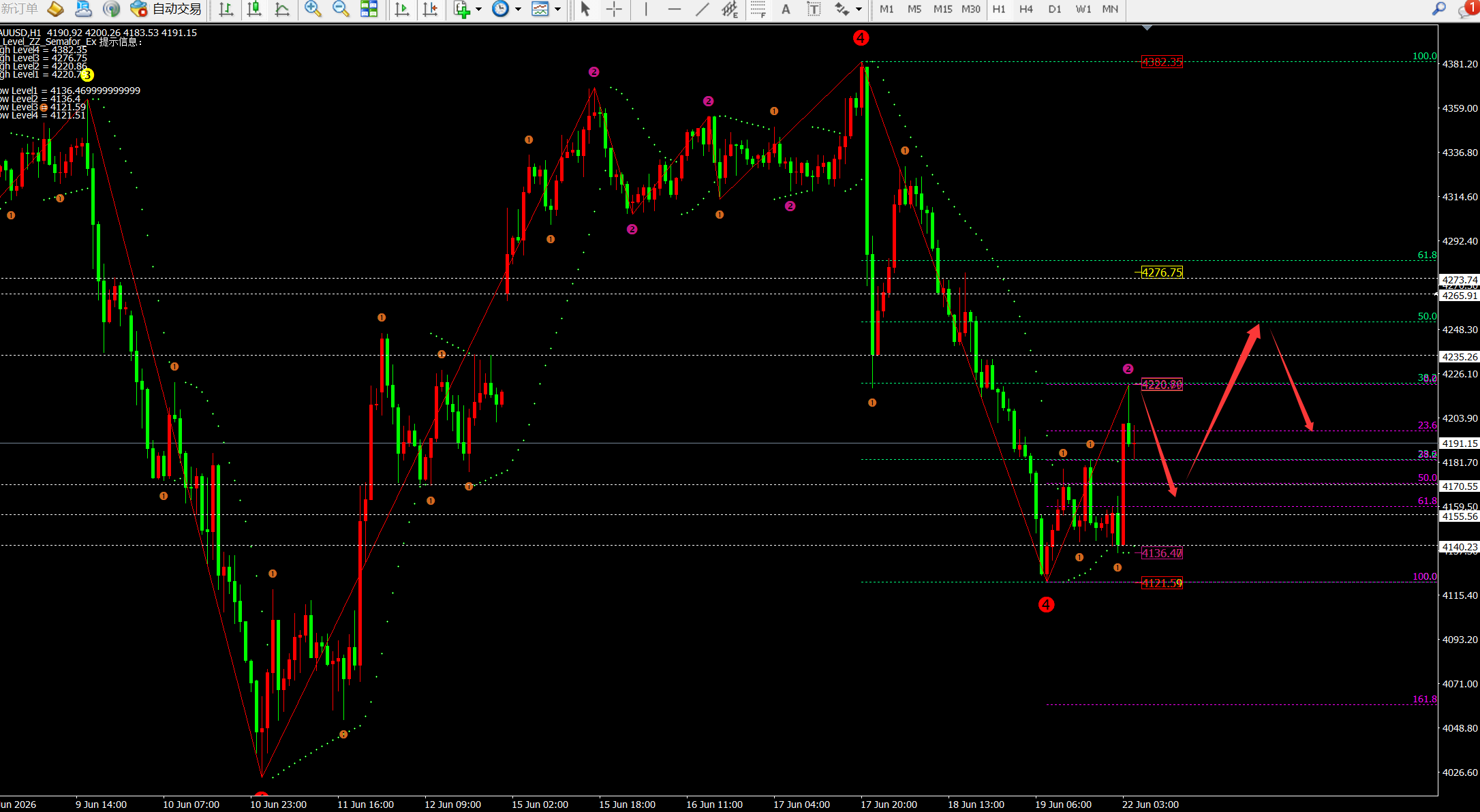Click the 17 Jun 20:00 time label
The width and height of the screenshot is (1480, 812).
(889, 805)
